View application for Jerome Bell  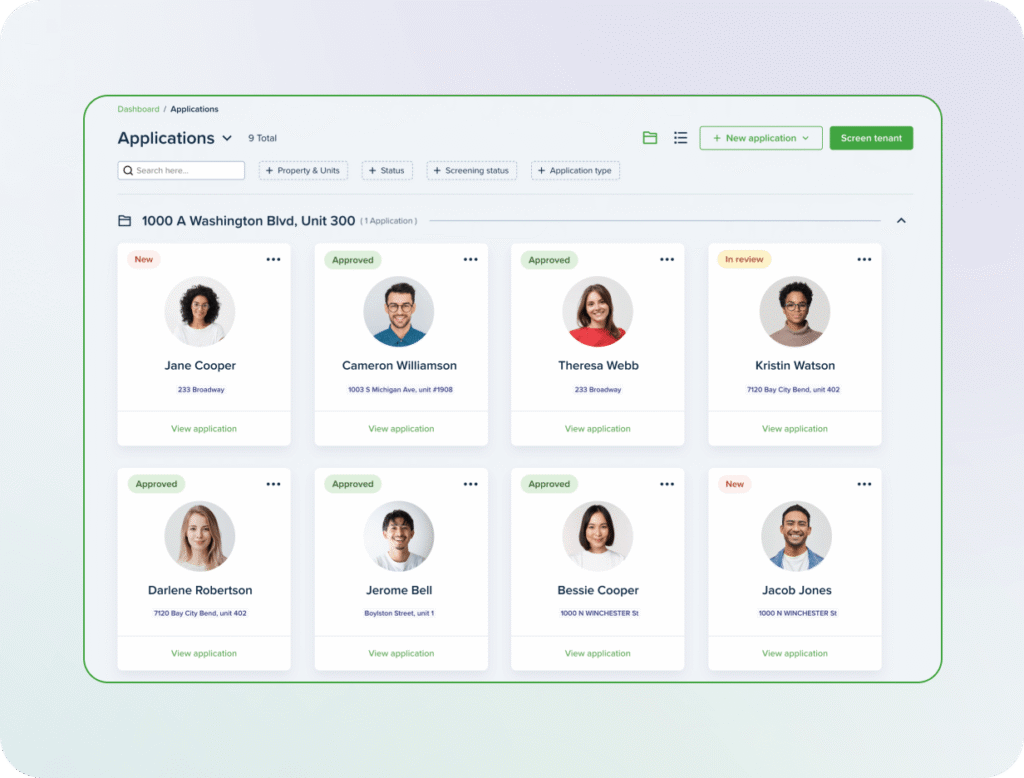tap(401, 653)
